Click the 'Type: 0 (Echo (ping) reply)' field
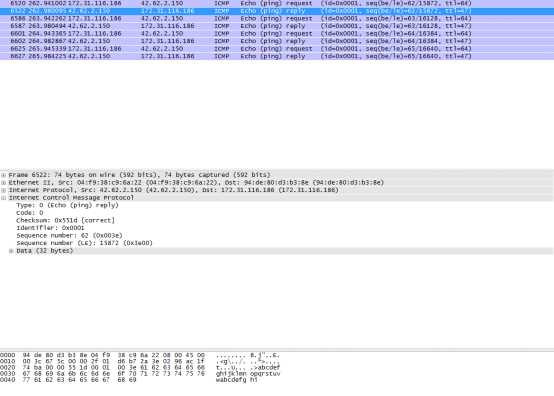 (x=67, y=205)
